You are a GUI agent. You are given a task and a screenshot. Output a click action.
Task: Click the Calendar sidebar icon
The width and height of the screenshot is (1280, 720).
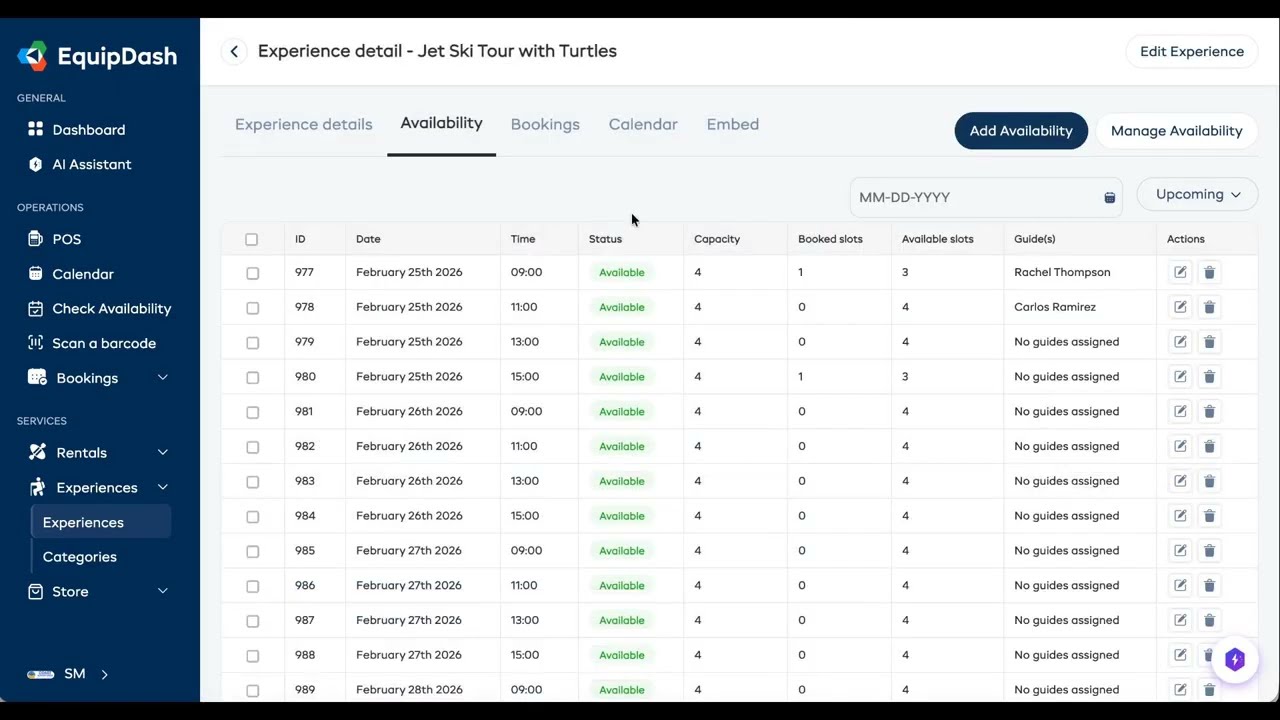click(36, 274)
